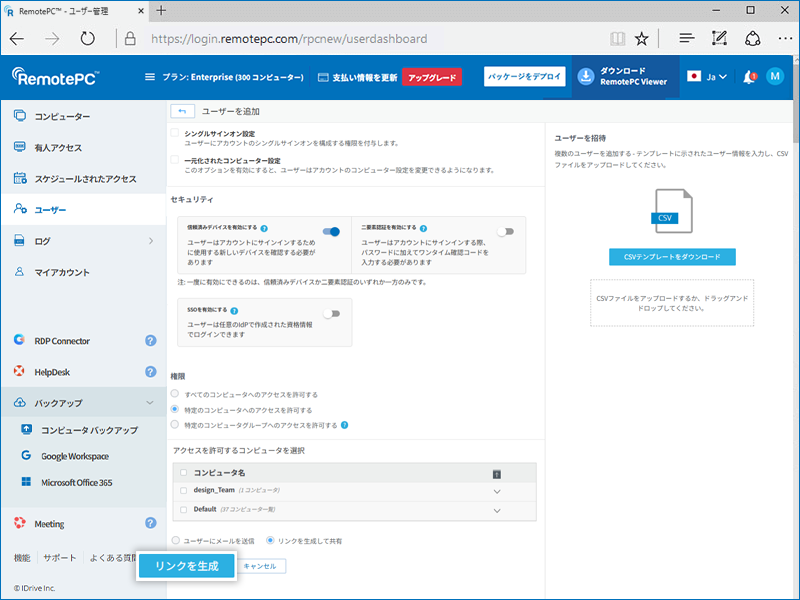This screenshot has height=600, width=800.
Task: Check the design_Team group checkbox
Action: (184, 490)
